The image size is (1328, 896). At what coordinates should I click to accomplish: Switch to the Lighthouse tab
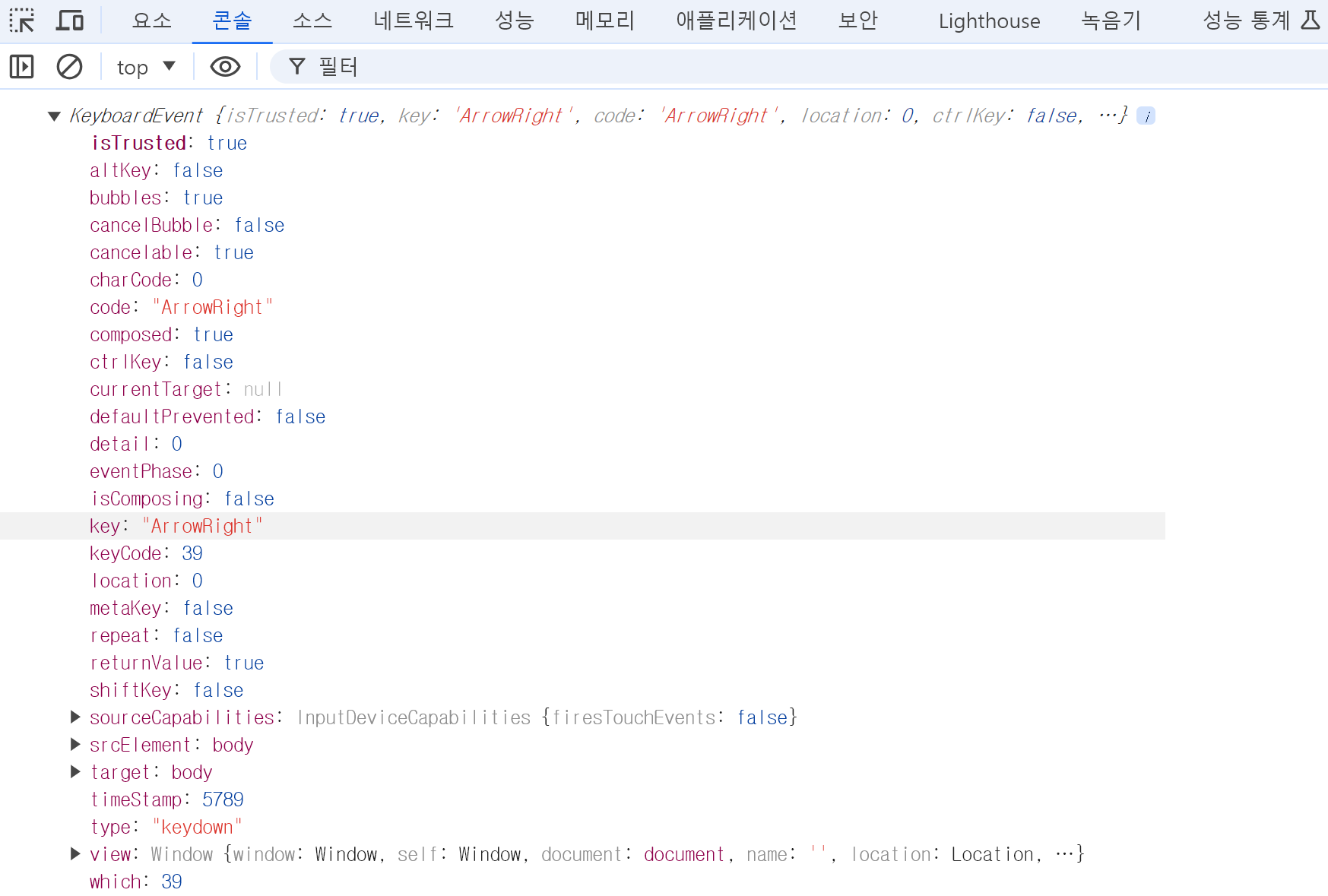click(x=988, y=21)
